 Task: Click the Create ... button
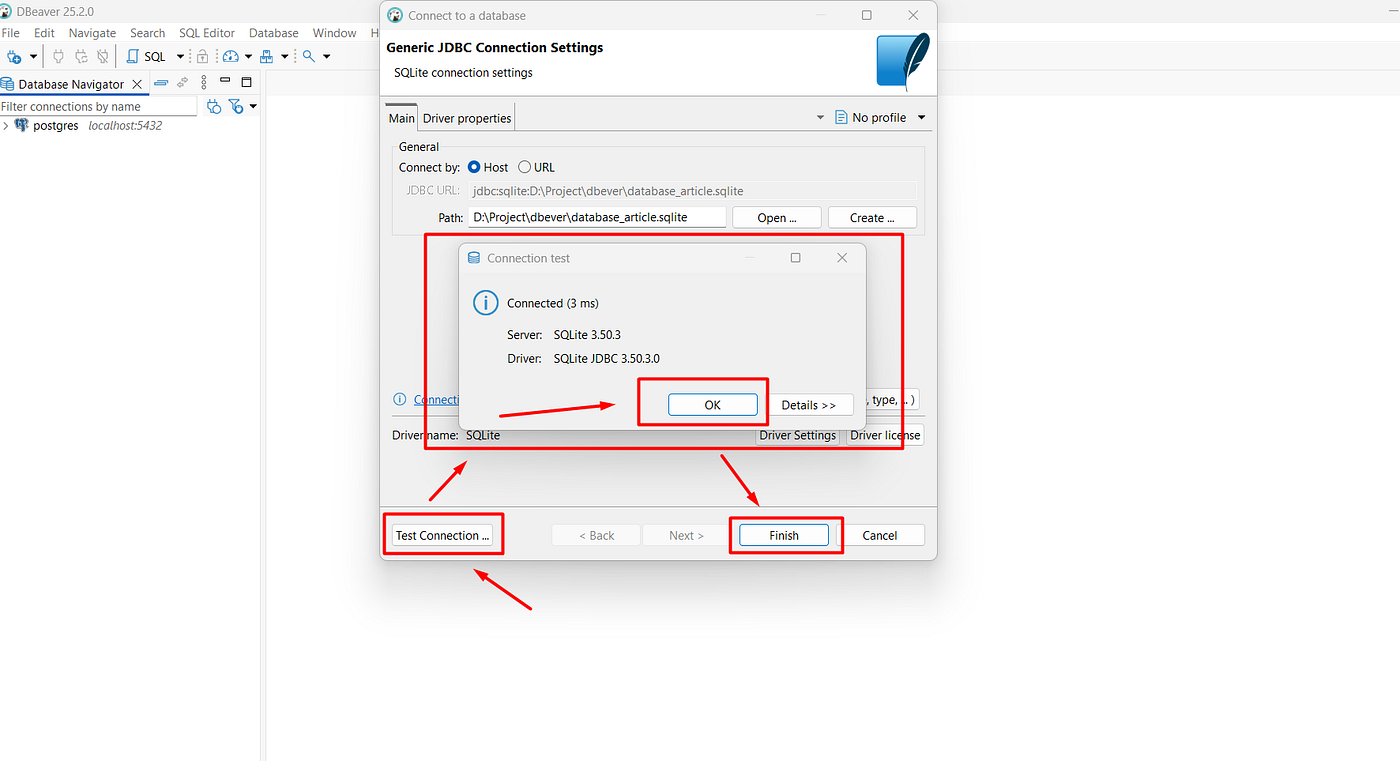[872, 217]
